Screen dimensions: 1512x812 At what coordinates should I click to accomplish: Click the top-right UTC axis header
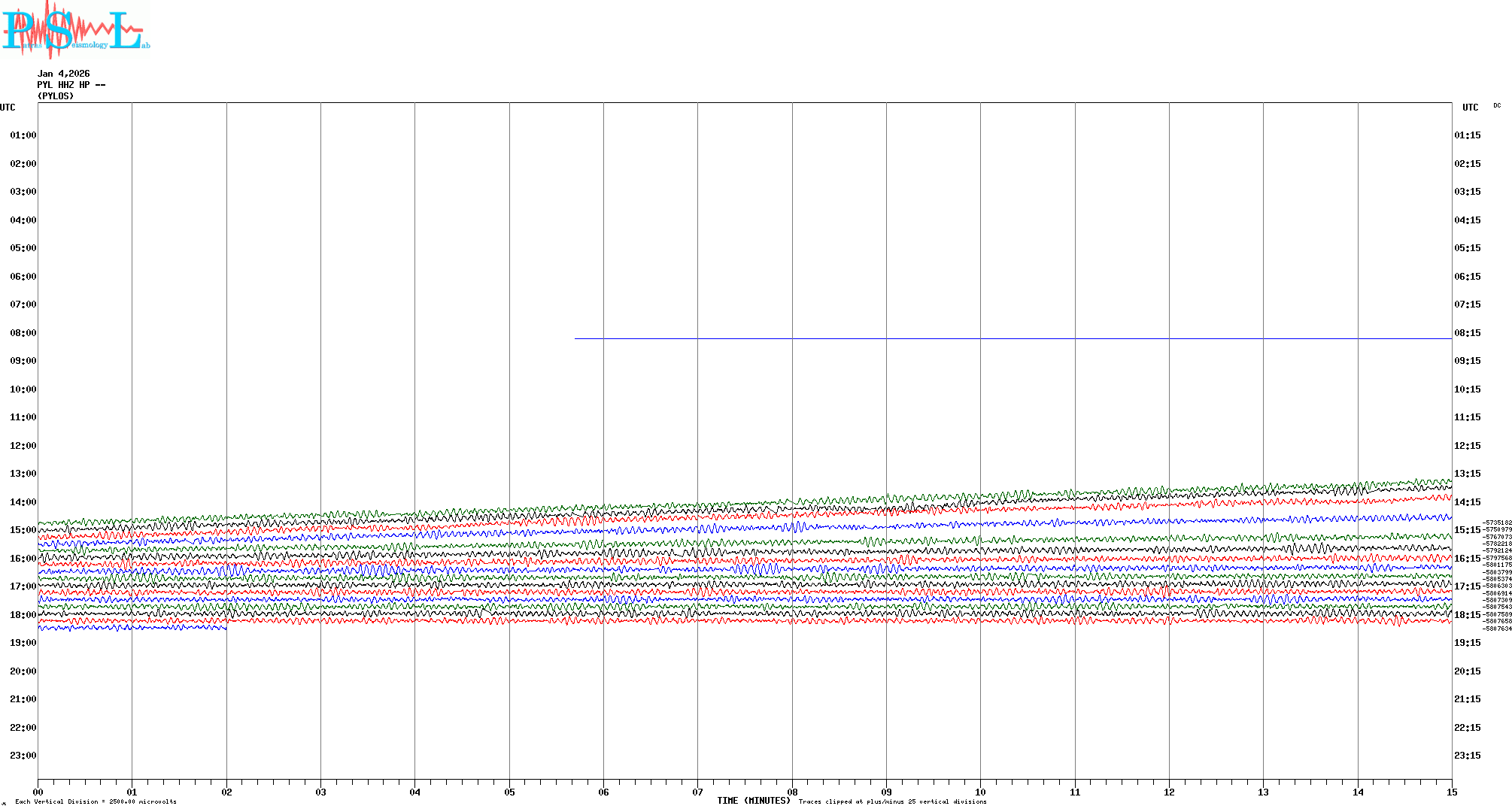(1470, 108)
